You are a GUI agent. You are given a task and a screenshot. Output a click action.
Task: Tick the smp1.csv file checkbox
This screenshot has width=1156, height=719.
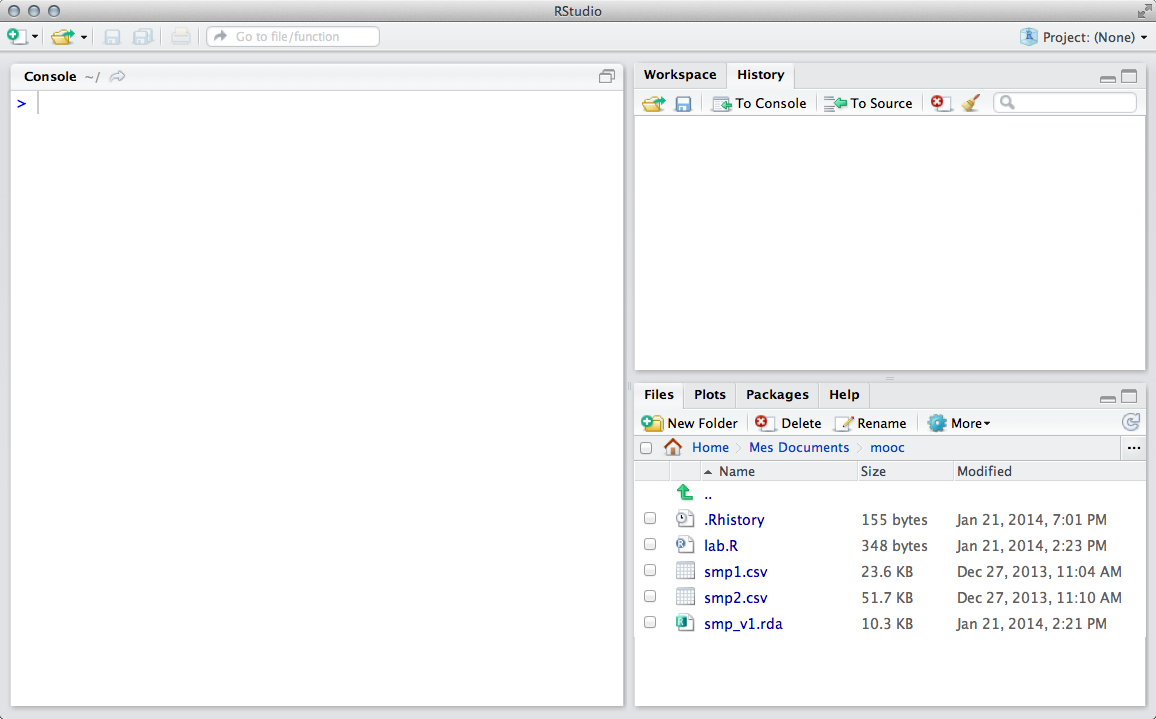pyautogui.click(x=650, y=571)
